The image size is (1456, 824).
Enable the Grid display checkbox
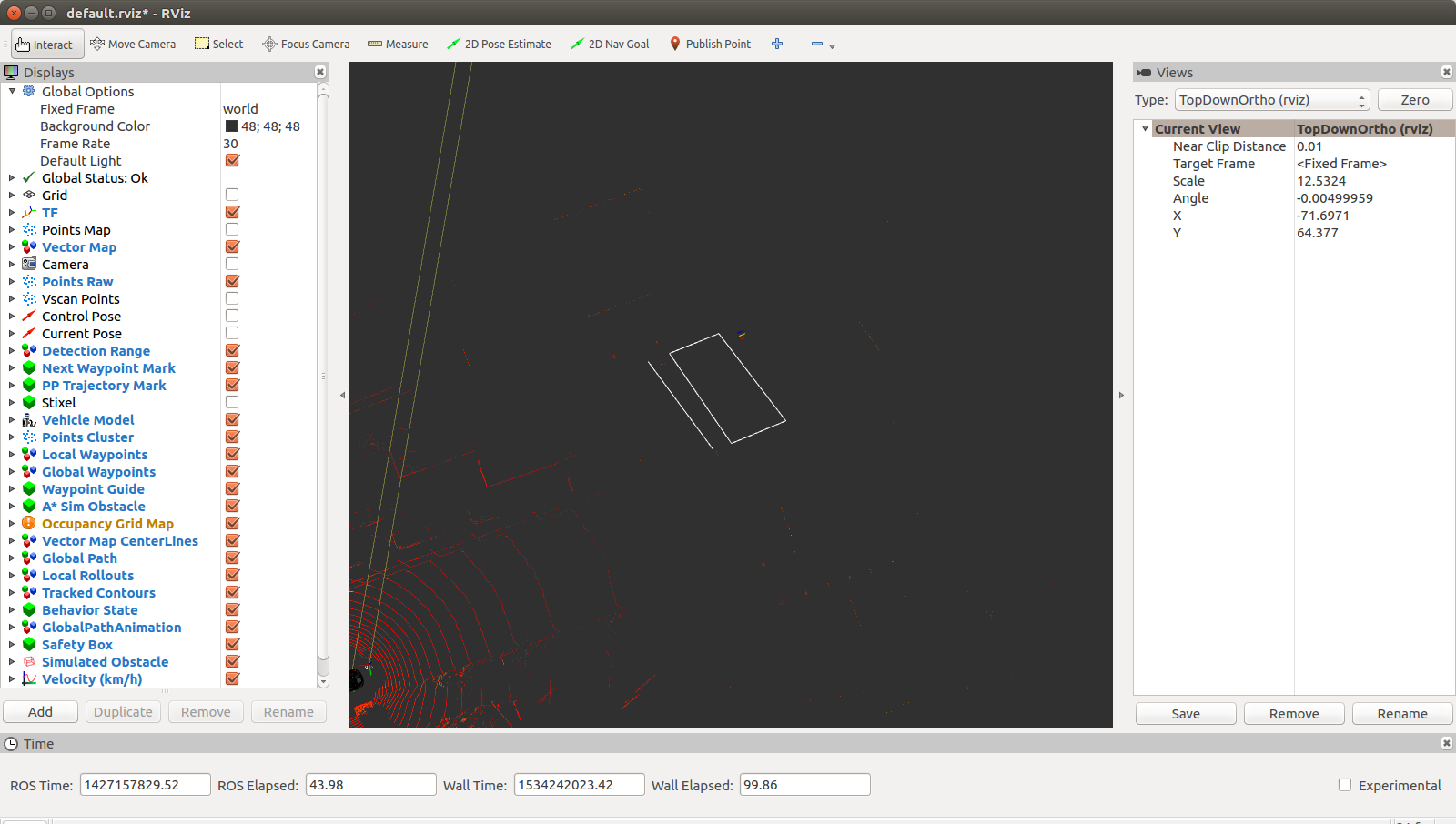(232, 195)
